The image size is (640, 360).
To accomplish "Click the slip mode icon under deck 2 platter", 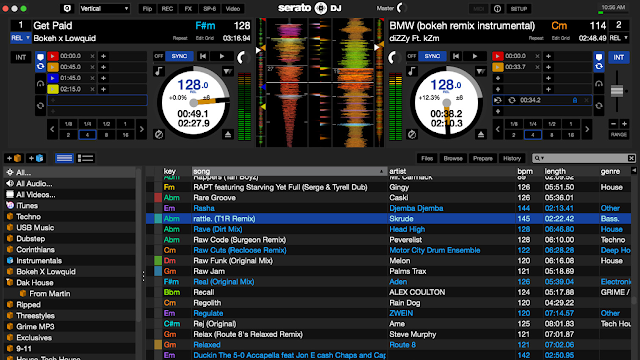I will pos(412,134).
